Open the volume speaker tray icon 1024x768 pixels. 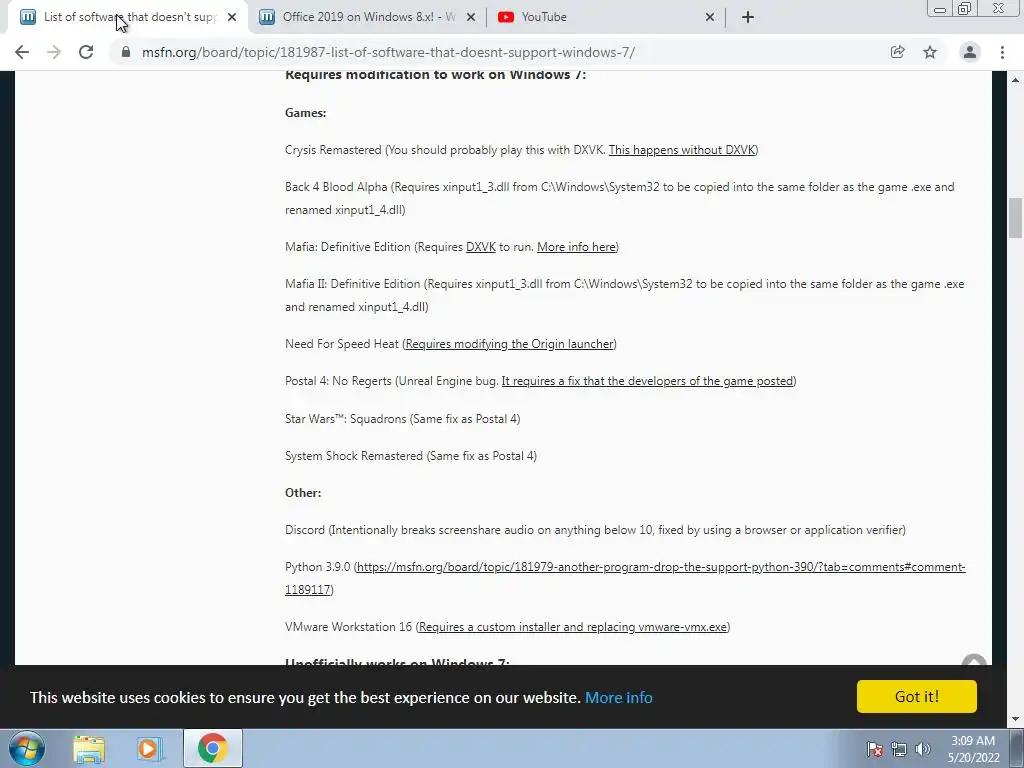pos(923,749)
